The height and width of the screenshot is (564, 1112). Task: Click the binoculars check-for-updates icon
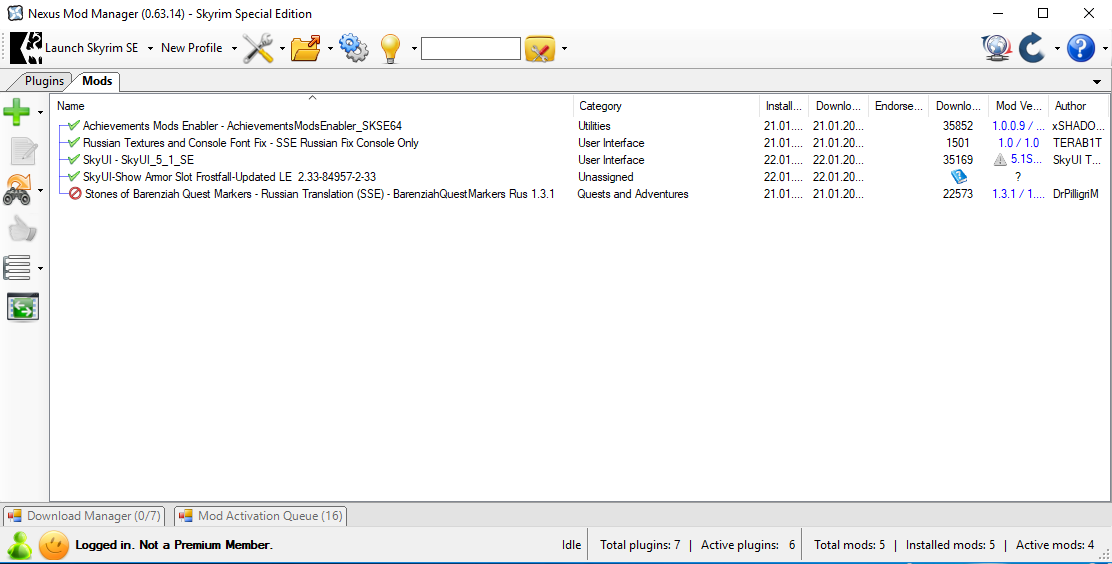pos(17,190)
